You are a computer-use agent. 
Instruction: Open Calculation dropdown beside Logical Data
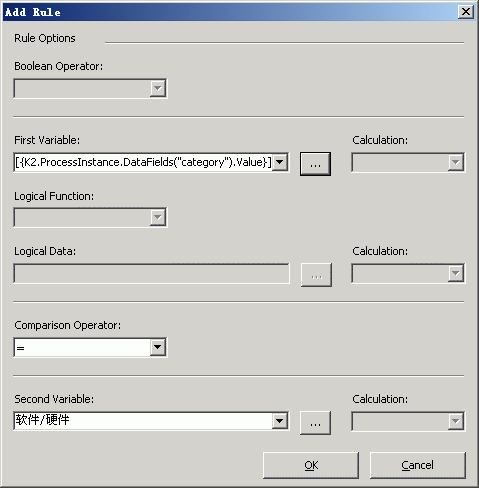pyautogui.click(x=455, y=274)
